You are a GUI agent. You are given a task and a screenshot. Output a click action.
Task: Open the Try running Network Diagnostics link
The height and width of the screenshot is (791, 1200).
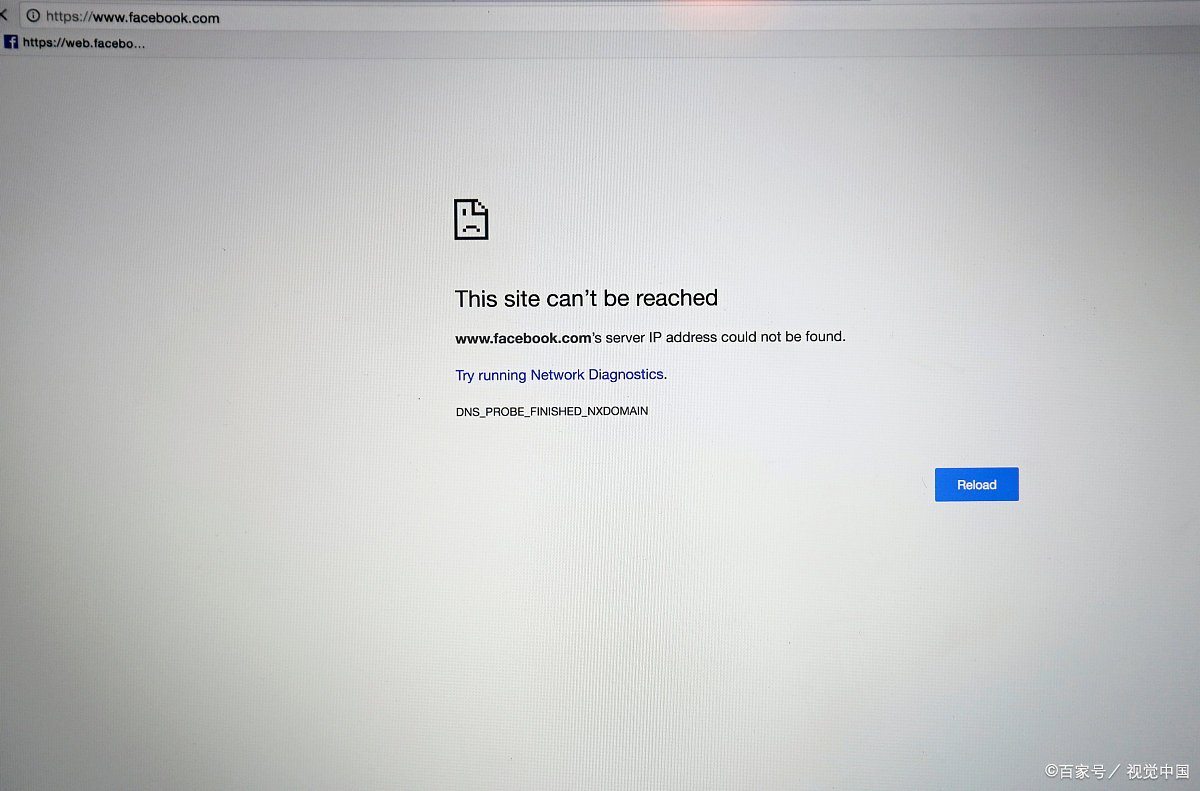(560, 375)
